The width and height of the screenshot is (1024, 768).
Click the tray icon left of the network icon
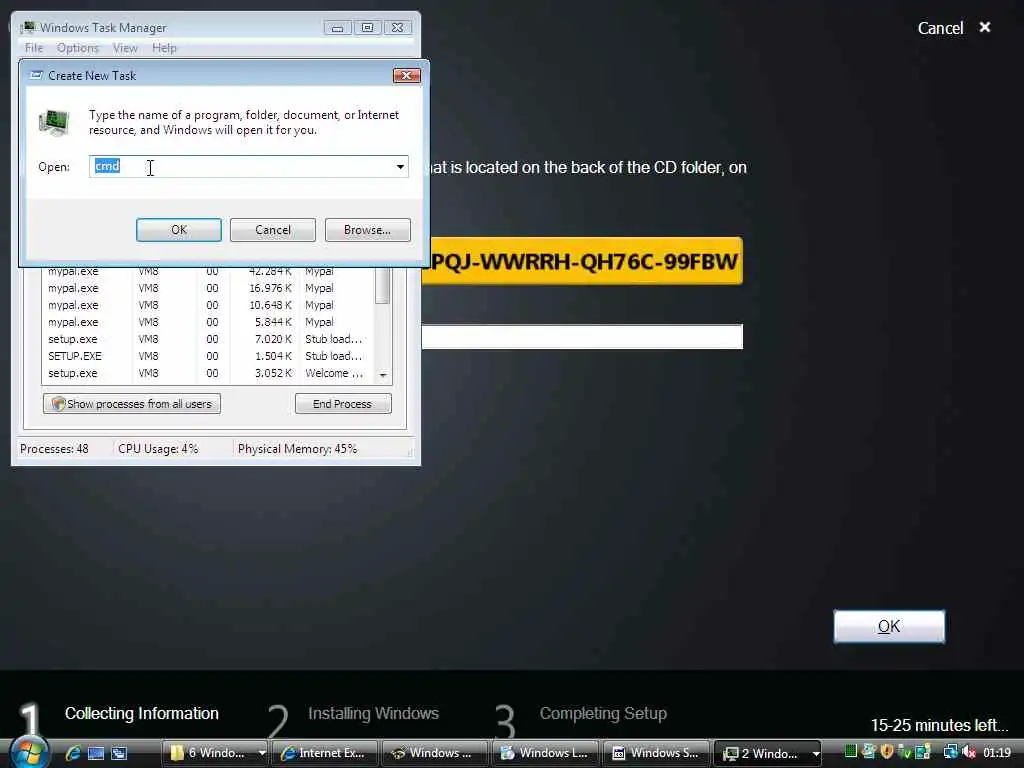(x=922, y=752)
